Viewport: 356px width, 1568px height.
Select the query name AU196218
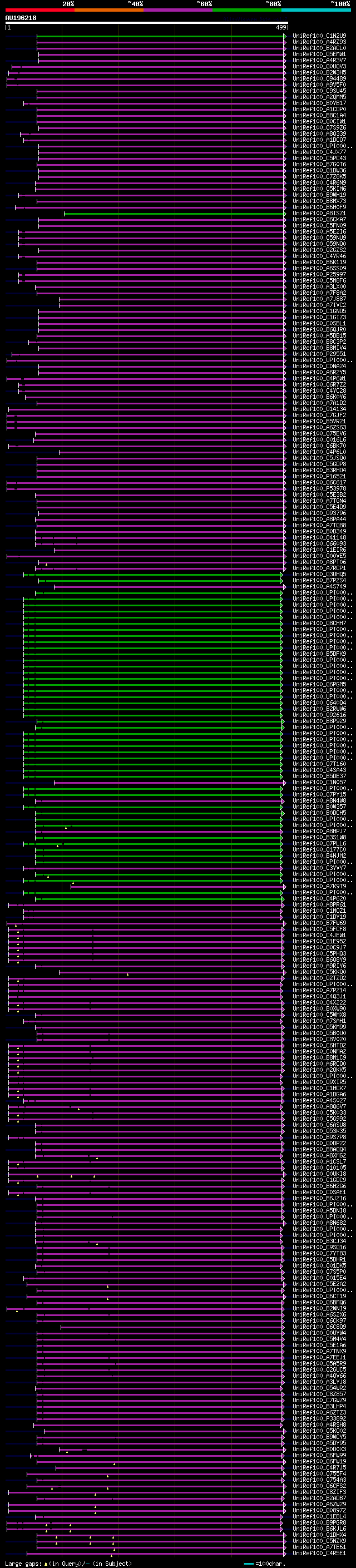[x=21, y=18]
